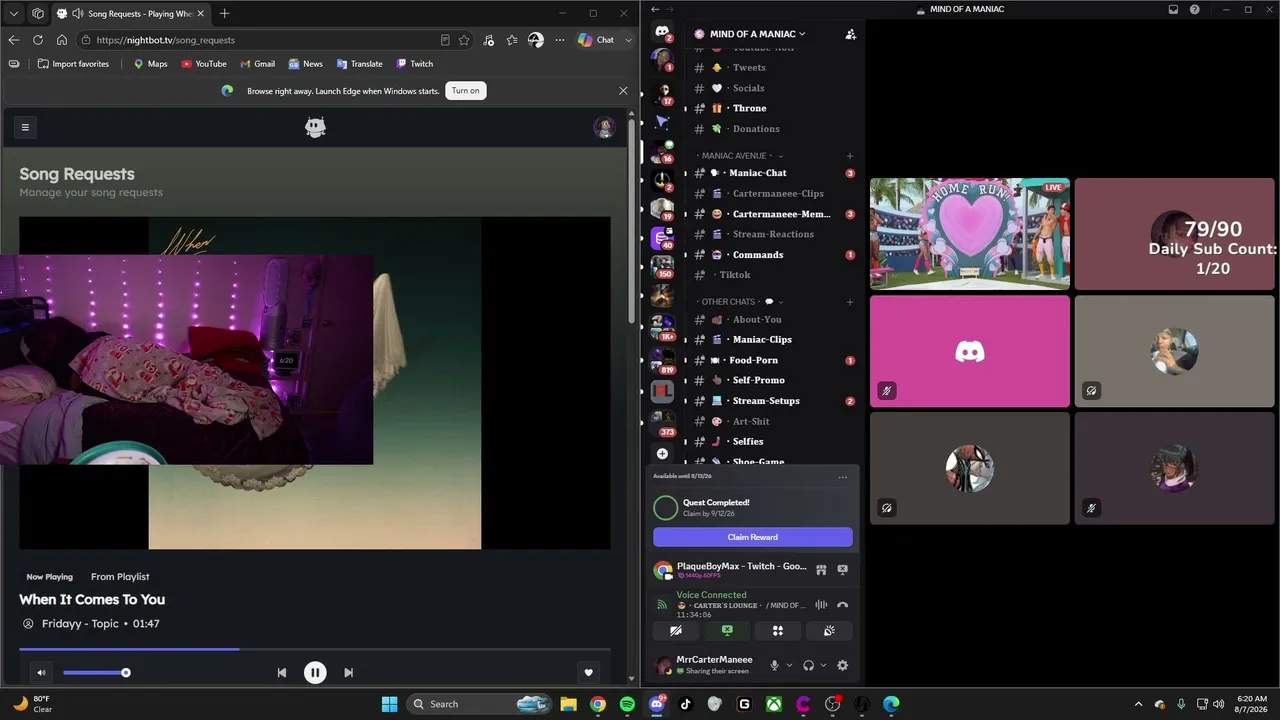Image resolution: width=1280 pixels, height=720 pixels.
Task: Invite people to the Discord server
Action: pyautogui.click(x=850, y=34)
